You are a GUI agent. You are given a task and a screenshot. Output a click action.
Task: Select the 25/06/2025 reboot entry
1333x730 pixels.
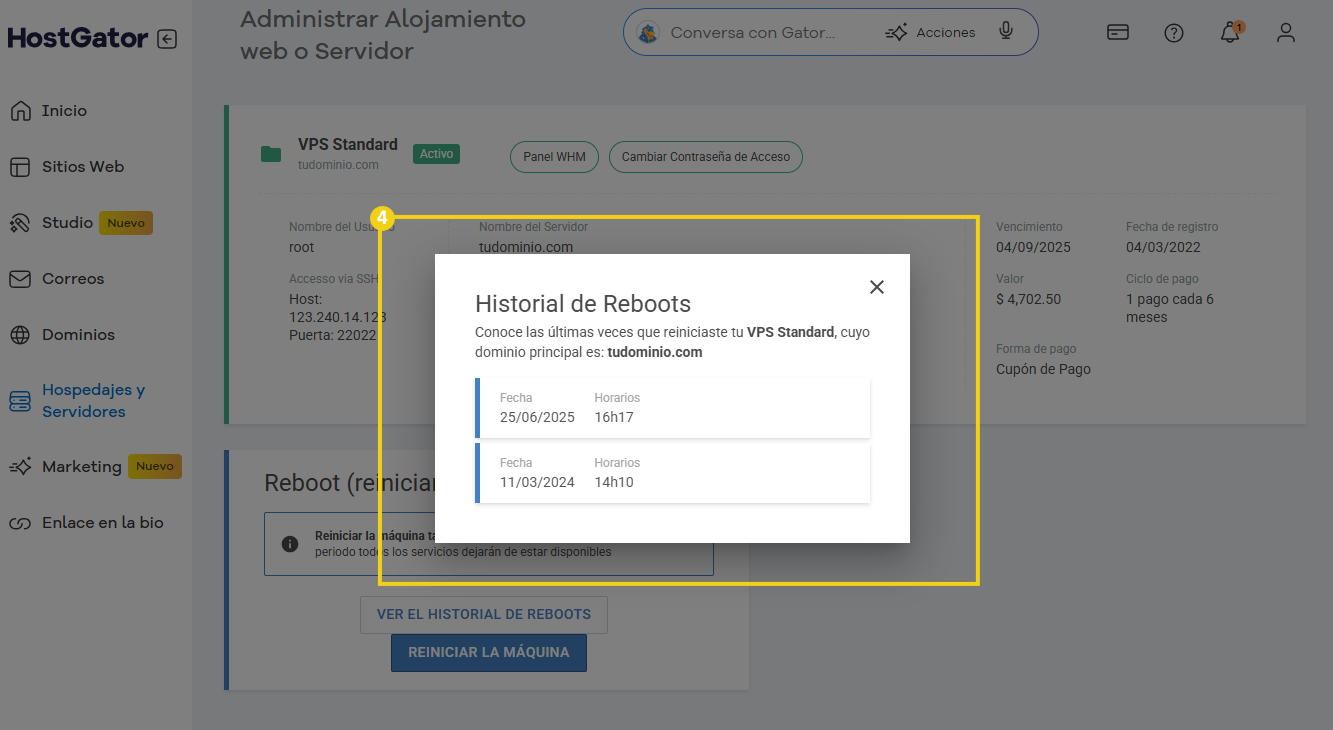[673, 408]
